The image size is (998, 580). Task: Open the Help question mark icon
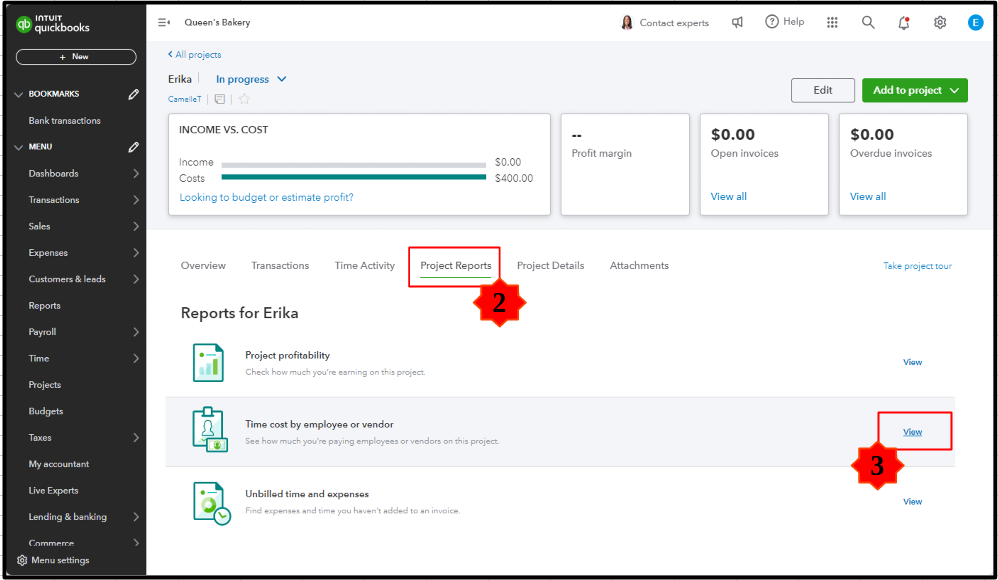[x=771, y=22]
